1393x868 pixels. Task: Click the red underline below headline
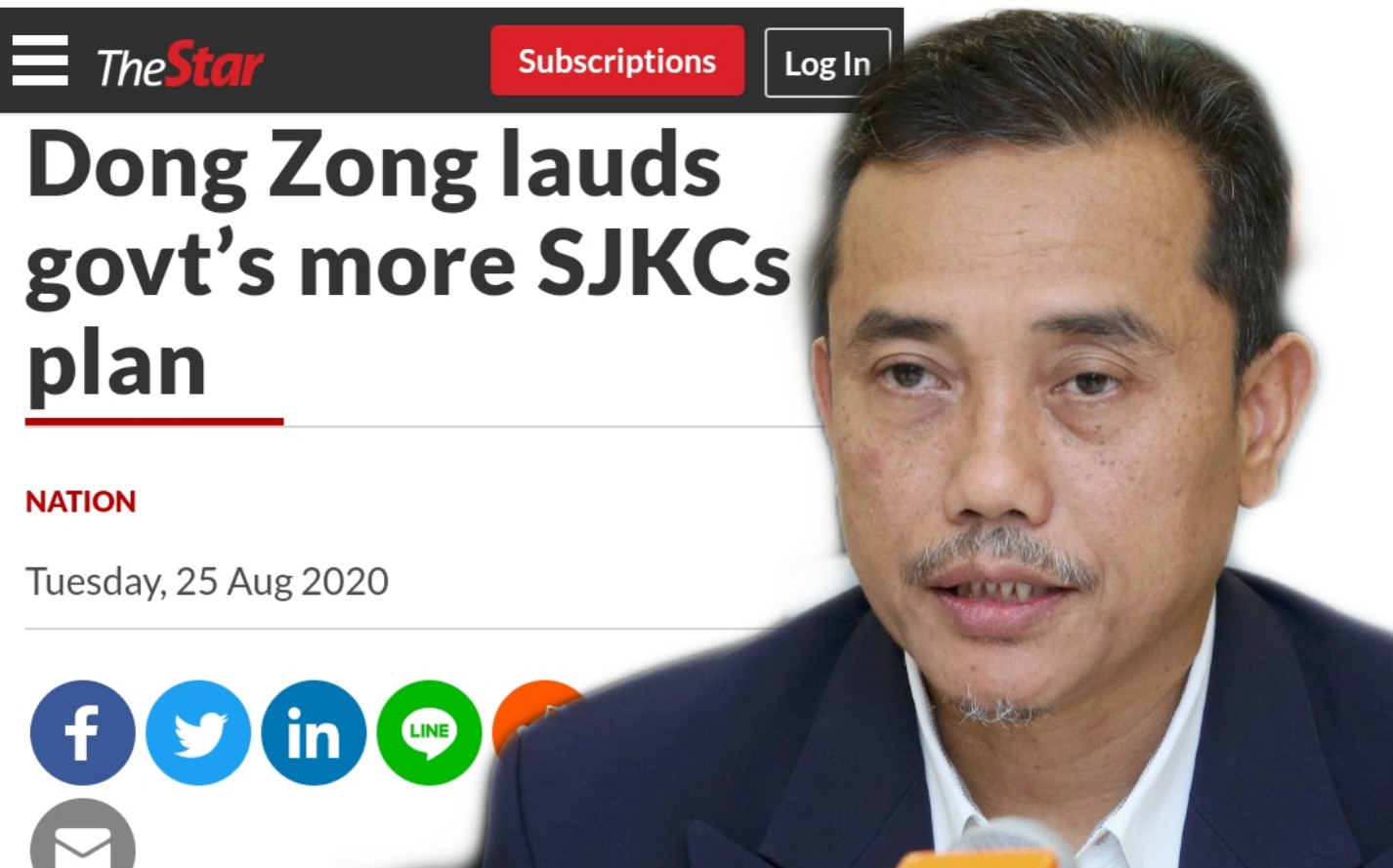(x=154, y=422)
